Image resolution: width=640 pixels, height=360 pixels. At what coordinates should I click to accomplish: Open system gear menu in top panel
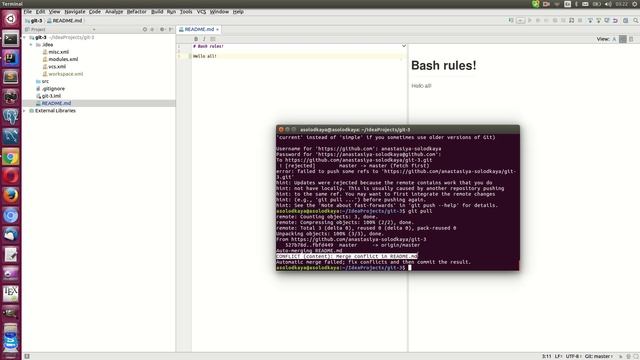pos(636,4)
